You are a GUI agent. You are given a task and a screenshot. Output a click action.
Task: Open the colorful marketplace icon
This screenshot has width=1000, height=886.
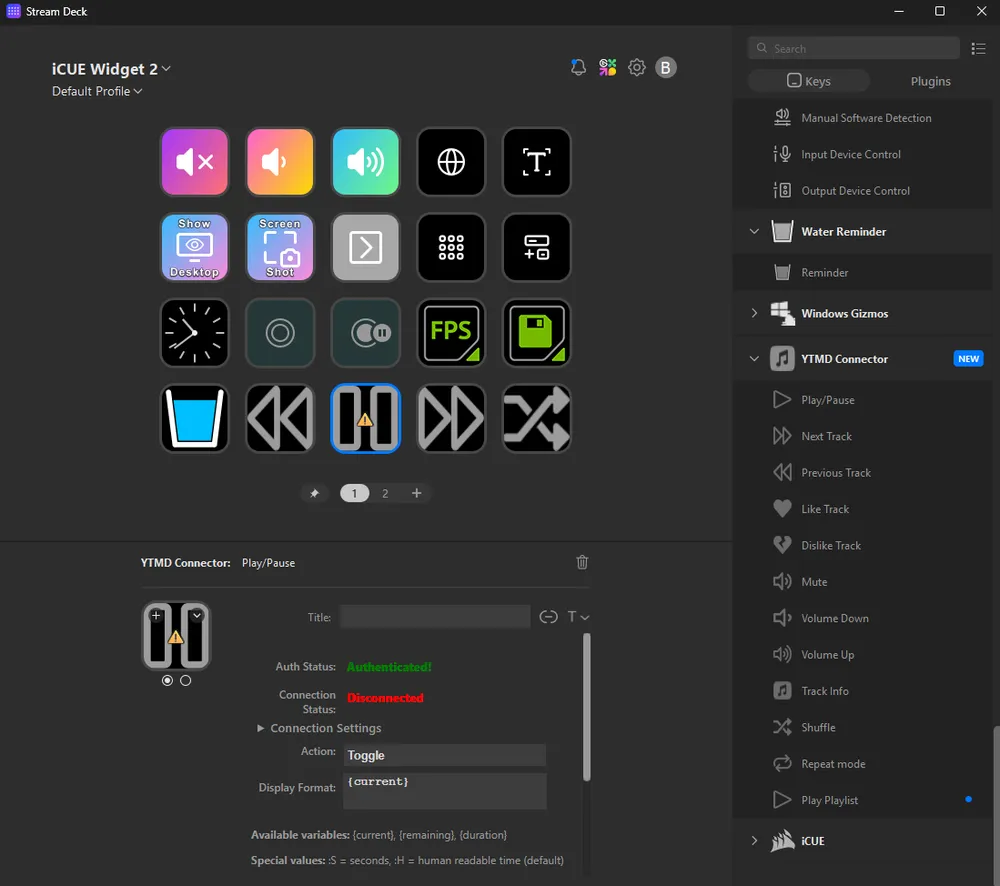607,67
